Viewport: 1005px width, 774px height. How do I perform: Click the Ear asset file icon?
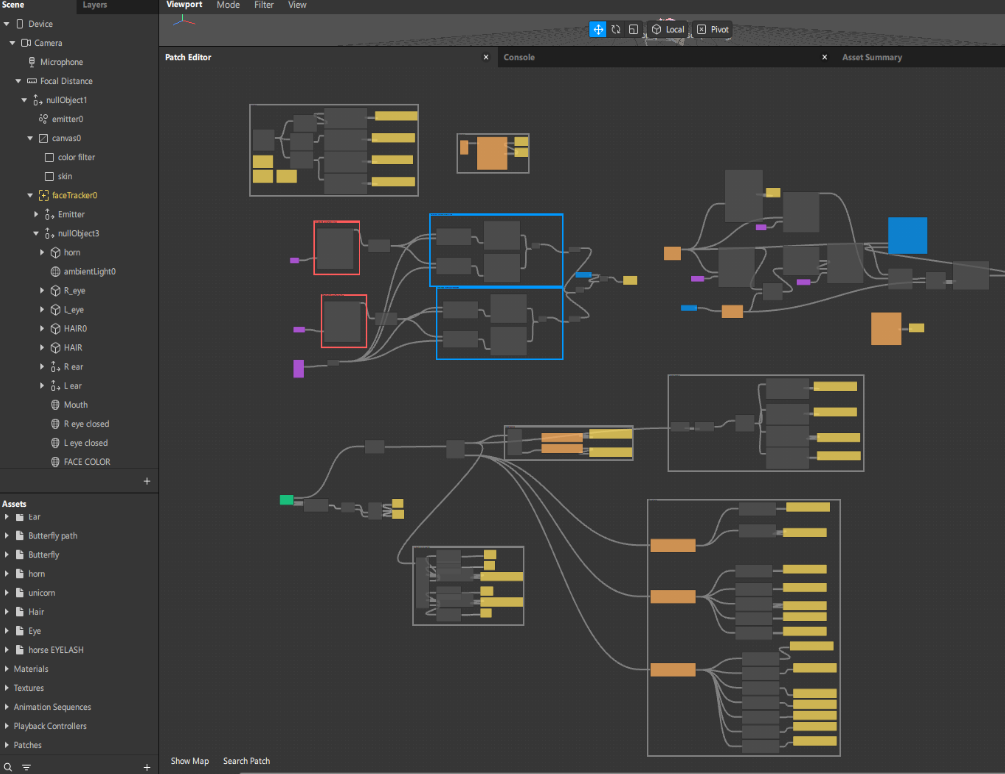pyautogui.click(x=20, y=516)
